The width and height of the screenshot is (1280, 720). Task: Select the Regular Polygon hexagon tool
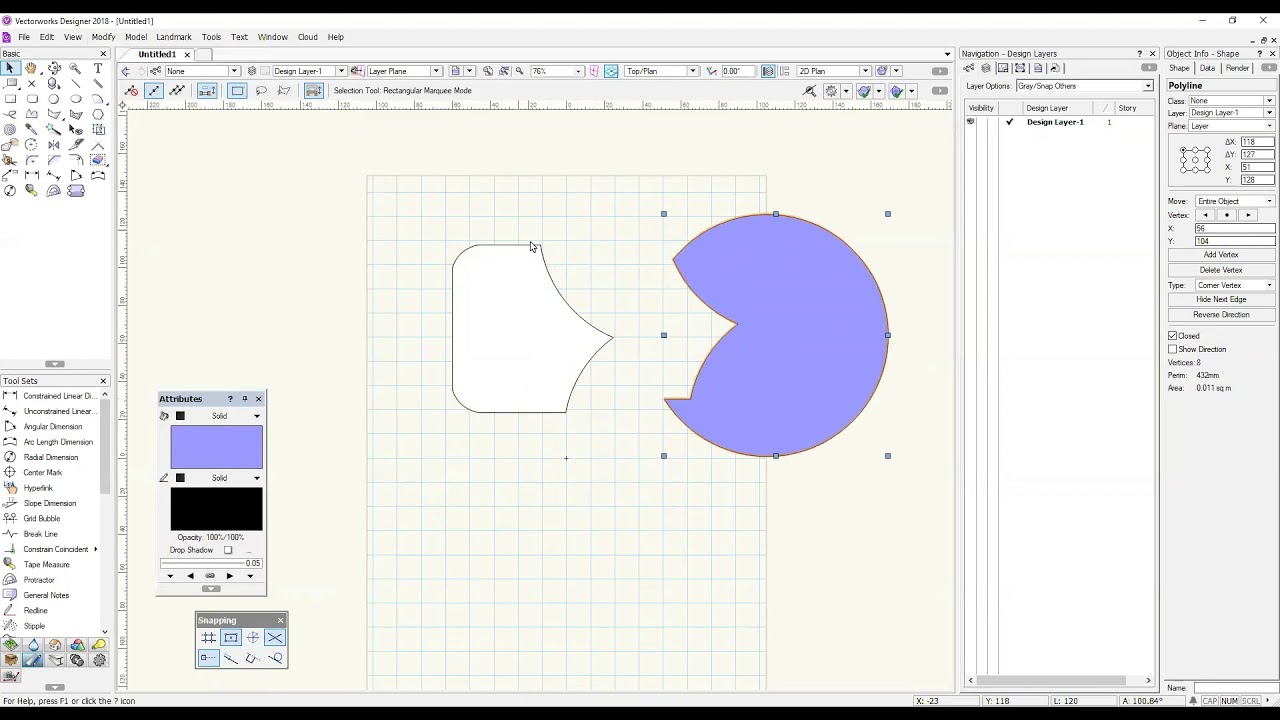tap(98, 114)
